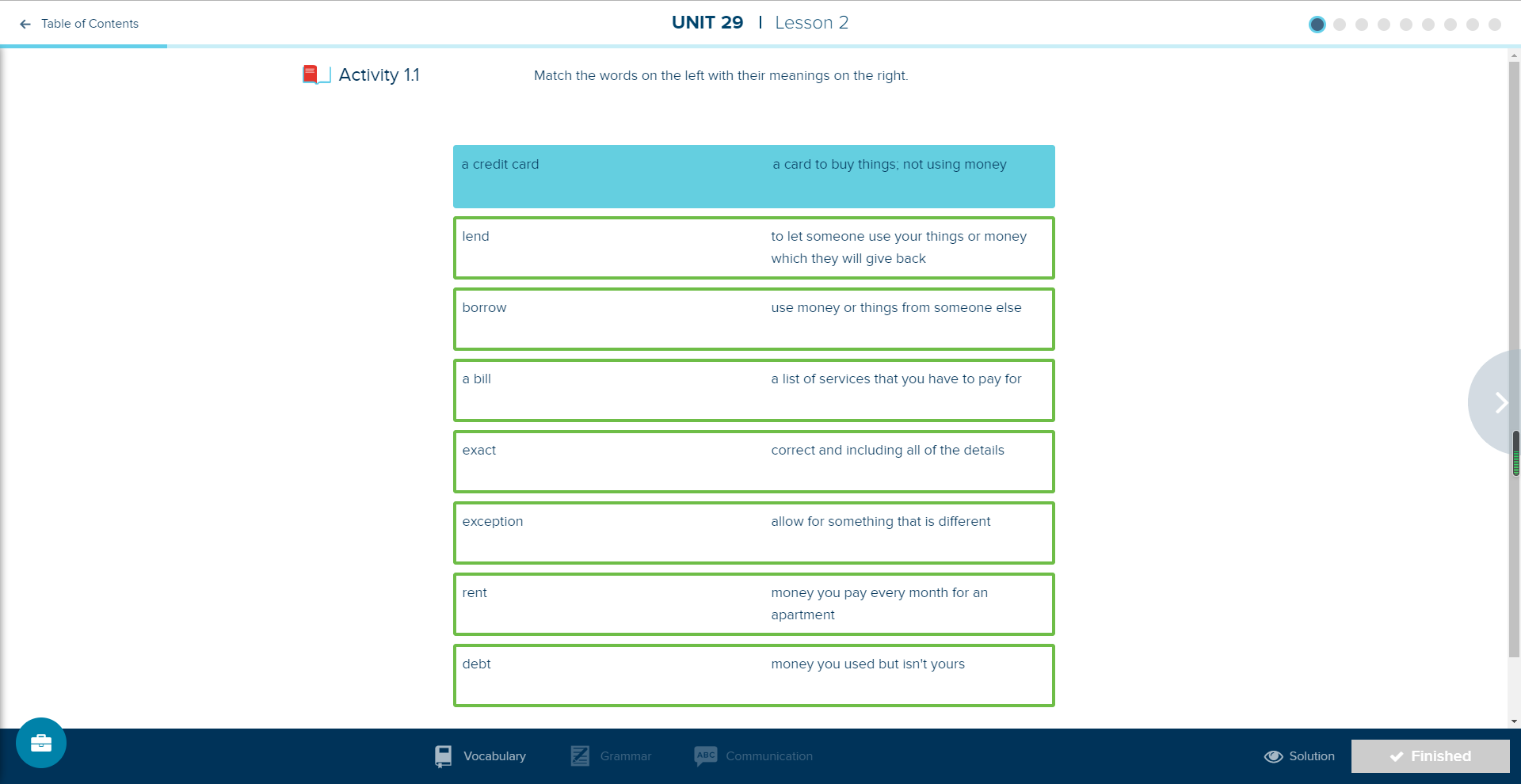Go to next page with right chevron

pyautogui.click(x=1500, y=402)
